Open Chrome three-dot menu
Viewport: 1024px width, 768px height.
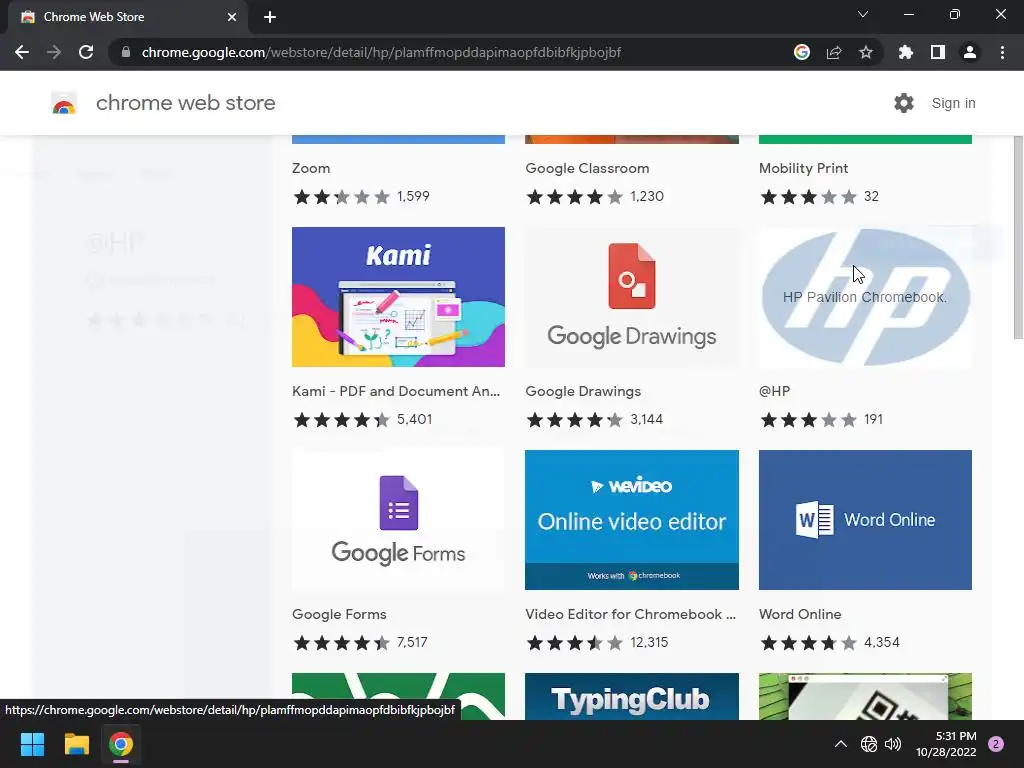coord(1002,52)
